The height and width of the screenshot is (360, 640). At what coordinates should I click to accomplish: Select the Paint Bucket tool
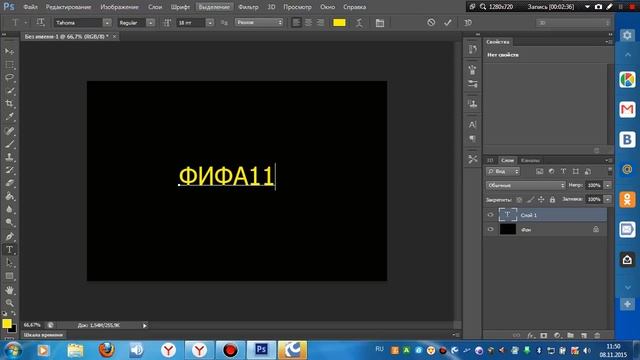coord(9,196)
